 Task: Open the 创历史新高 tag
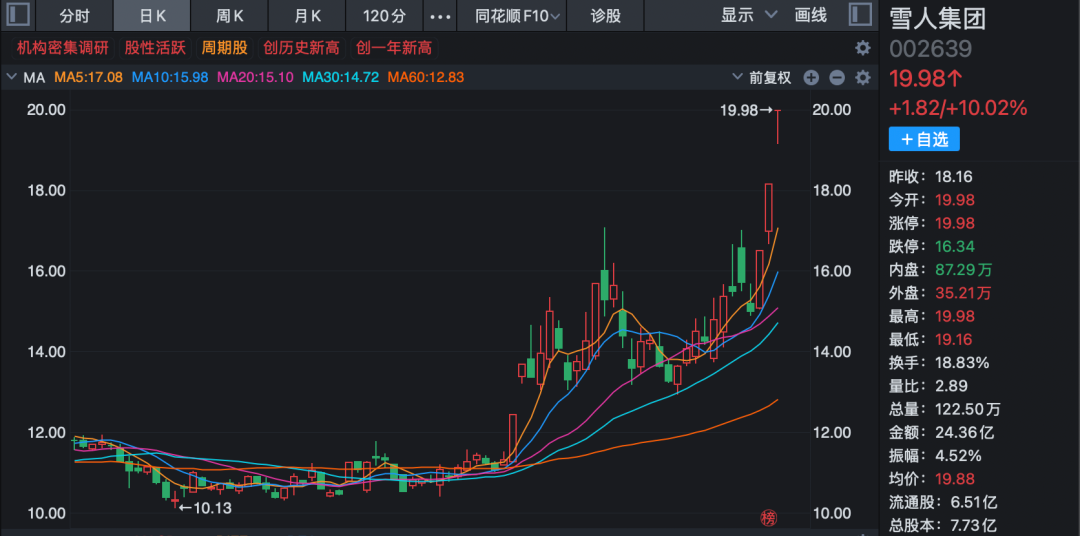tap(302, 48)
